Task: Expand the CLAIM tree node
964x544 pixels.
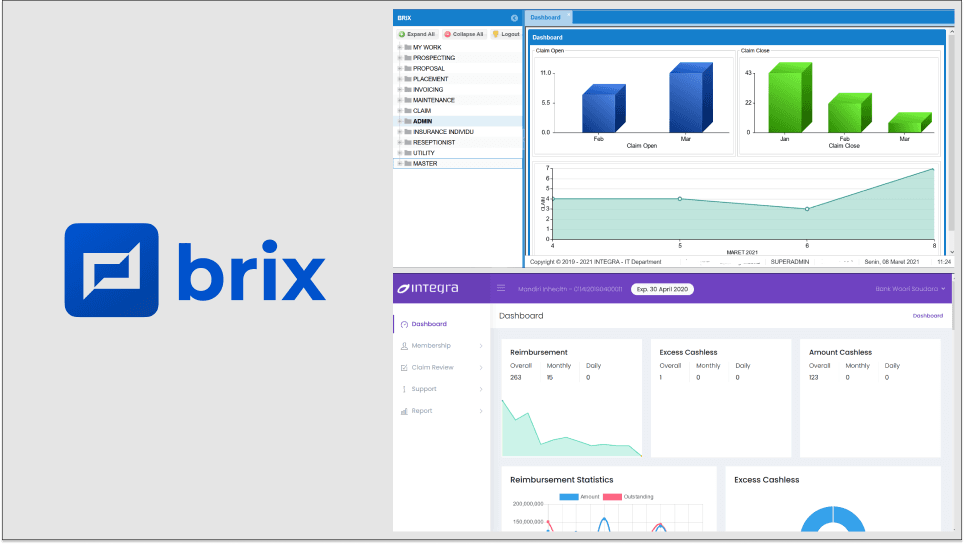Action: click(x=400, y=111)
